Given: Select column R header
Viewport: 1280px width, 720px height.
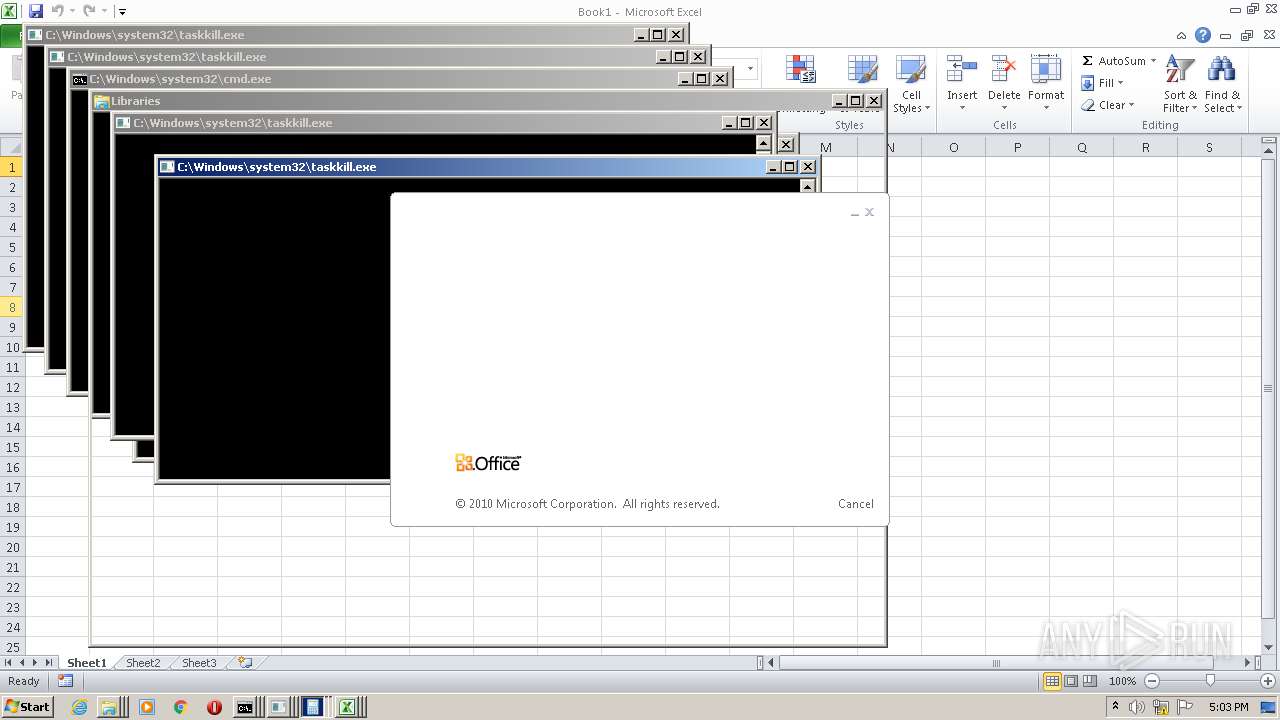Looking at the screenshot, I should [x=1145, y=147].
